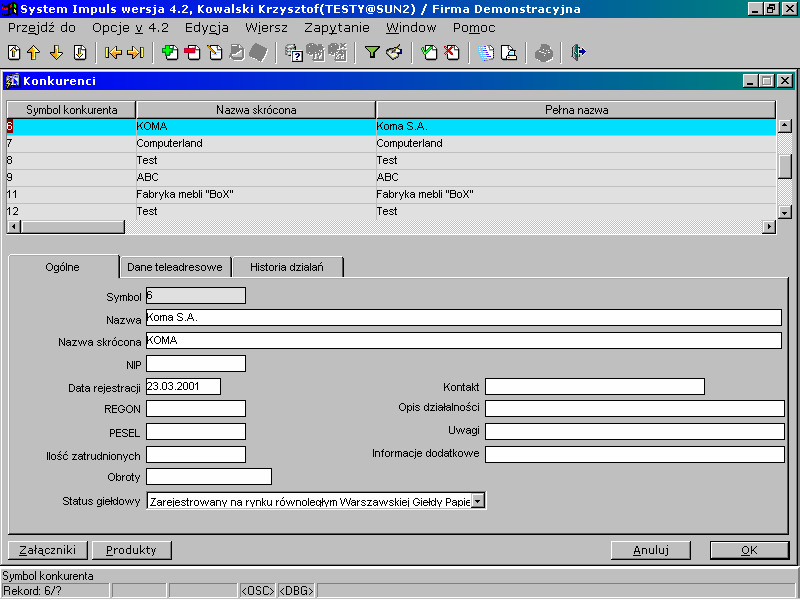This screenshot has width=800, height=600.
Task: Click the greyed eraser clear icon
Action: click(259, 53)
